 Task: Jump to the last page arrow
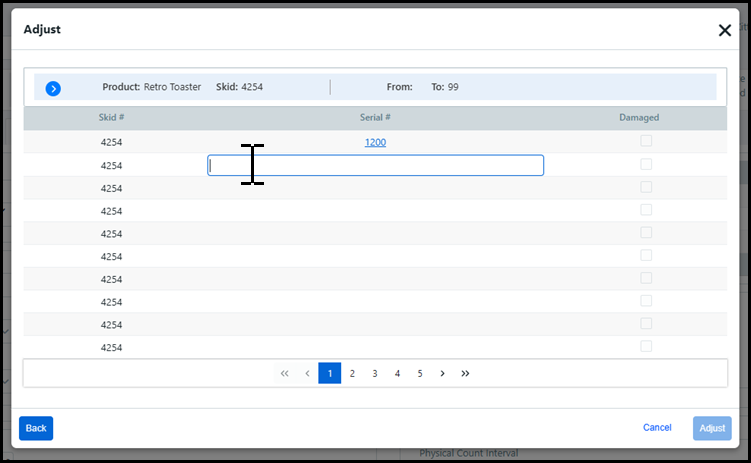[x=465, y=373]
